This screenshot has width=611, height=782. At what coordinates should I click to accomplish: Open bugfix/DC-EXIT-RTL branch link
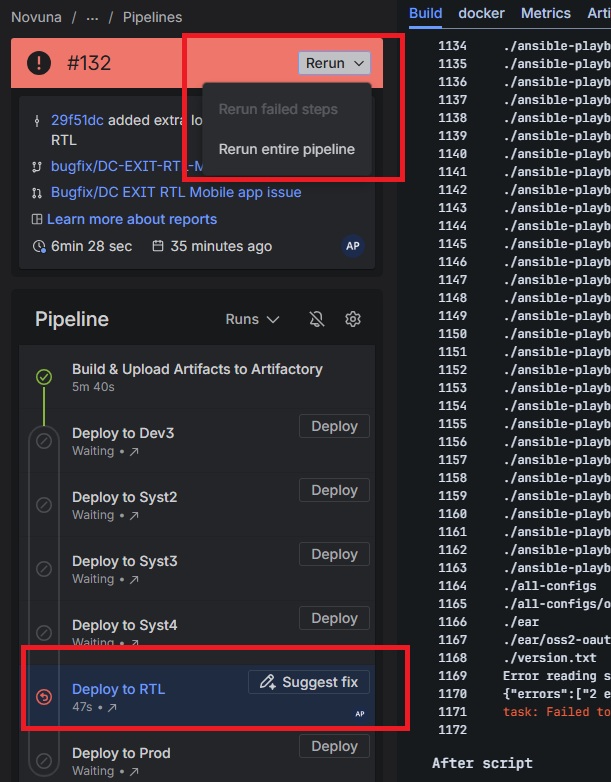[127, 166]
